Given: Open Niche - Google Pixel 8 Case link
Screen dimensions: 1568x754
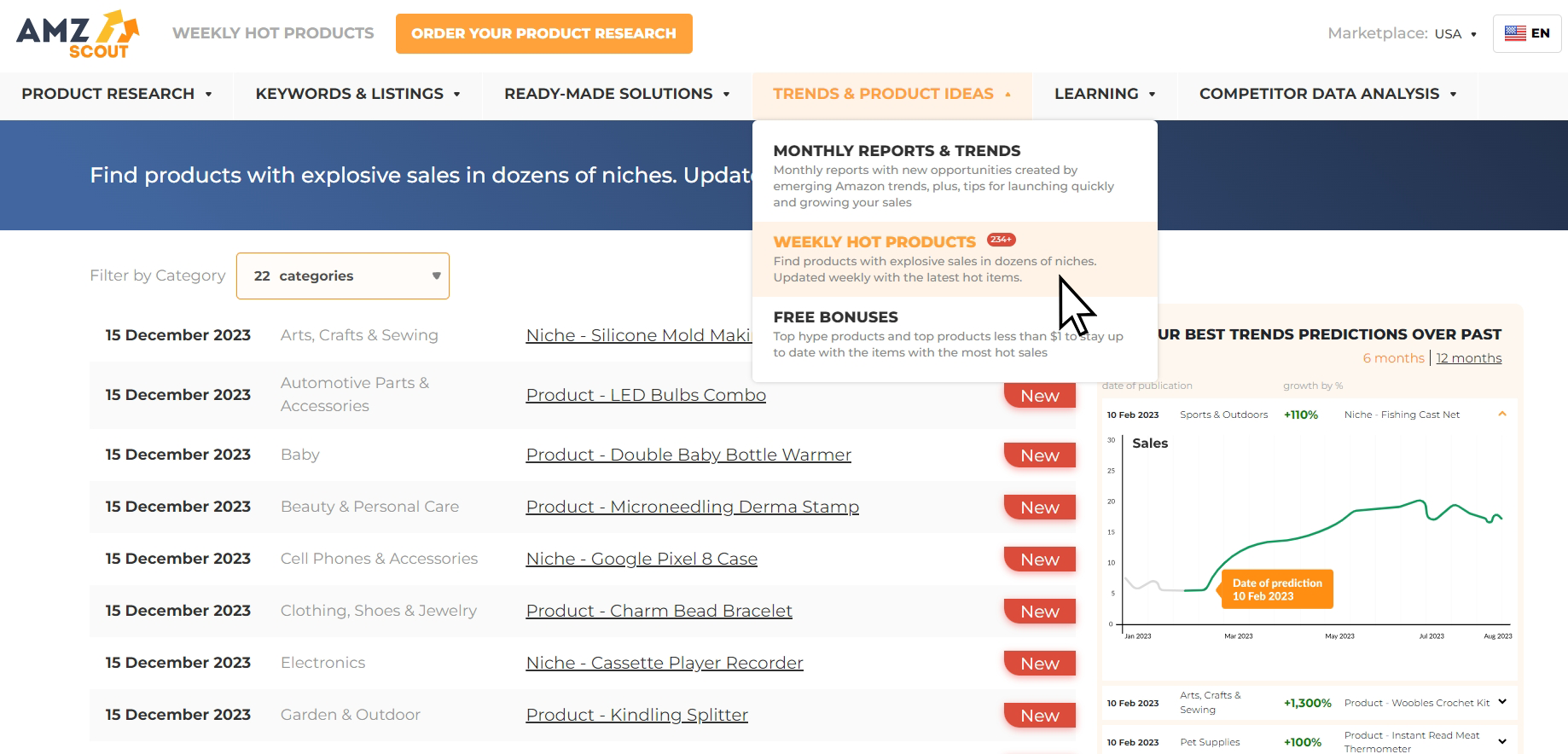Looking at the screenshot, I should pos(642,559).
